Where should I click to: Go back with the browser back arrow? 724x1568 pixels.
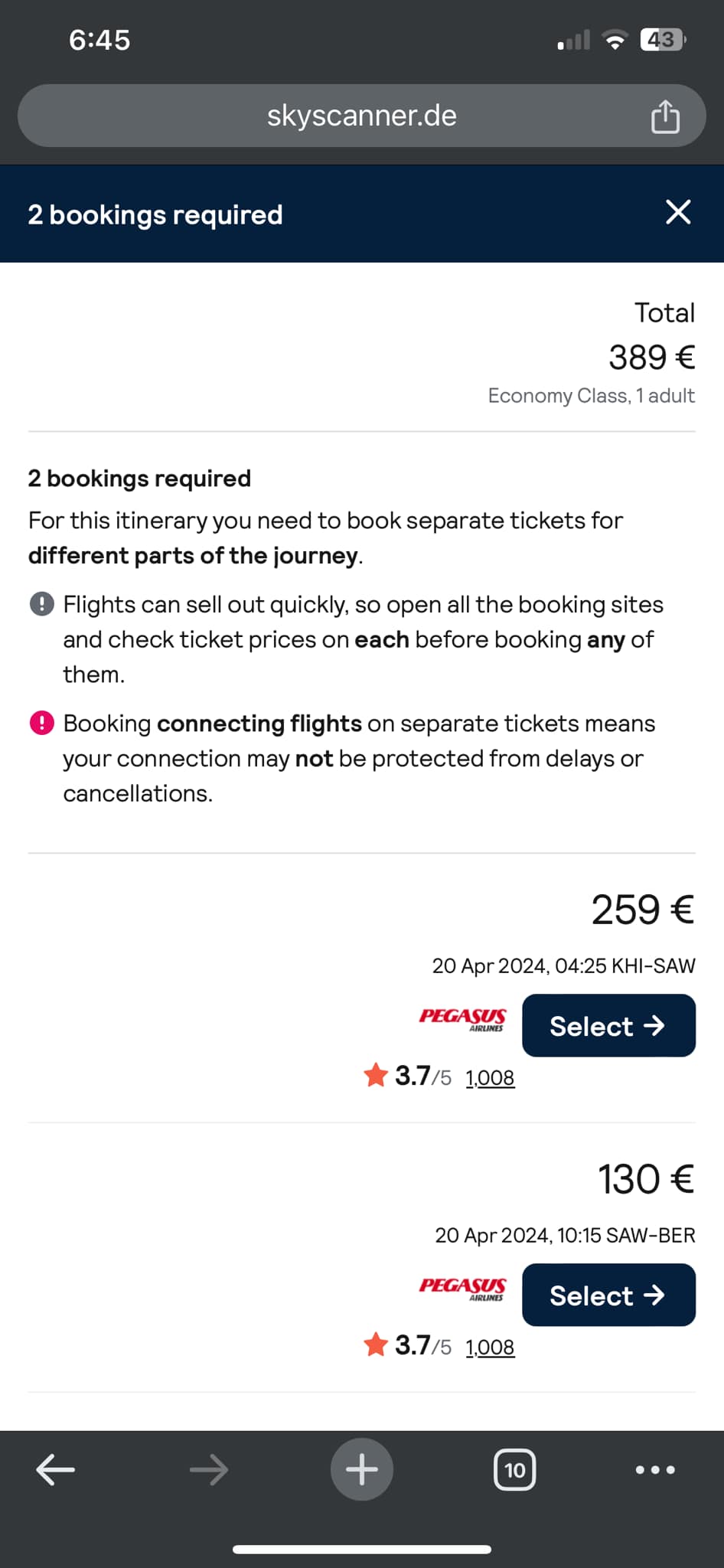56,1469
